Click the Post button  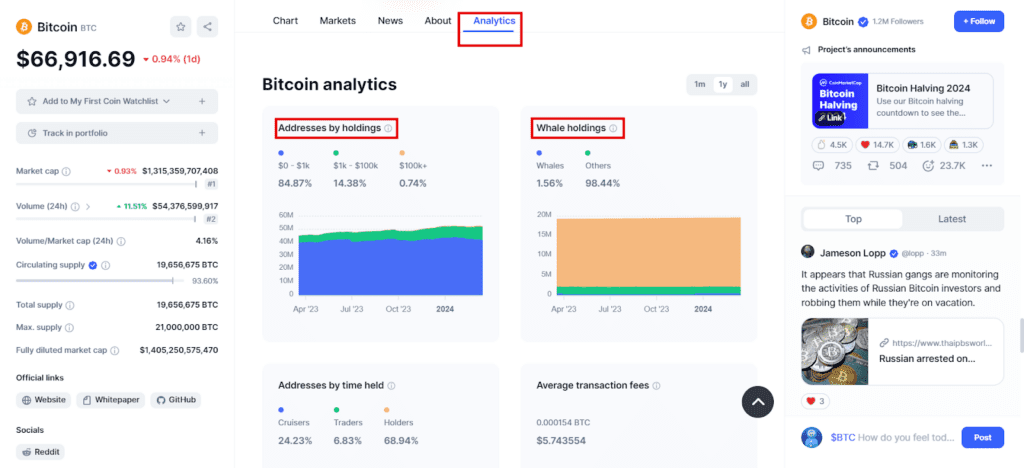982,437
